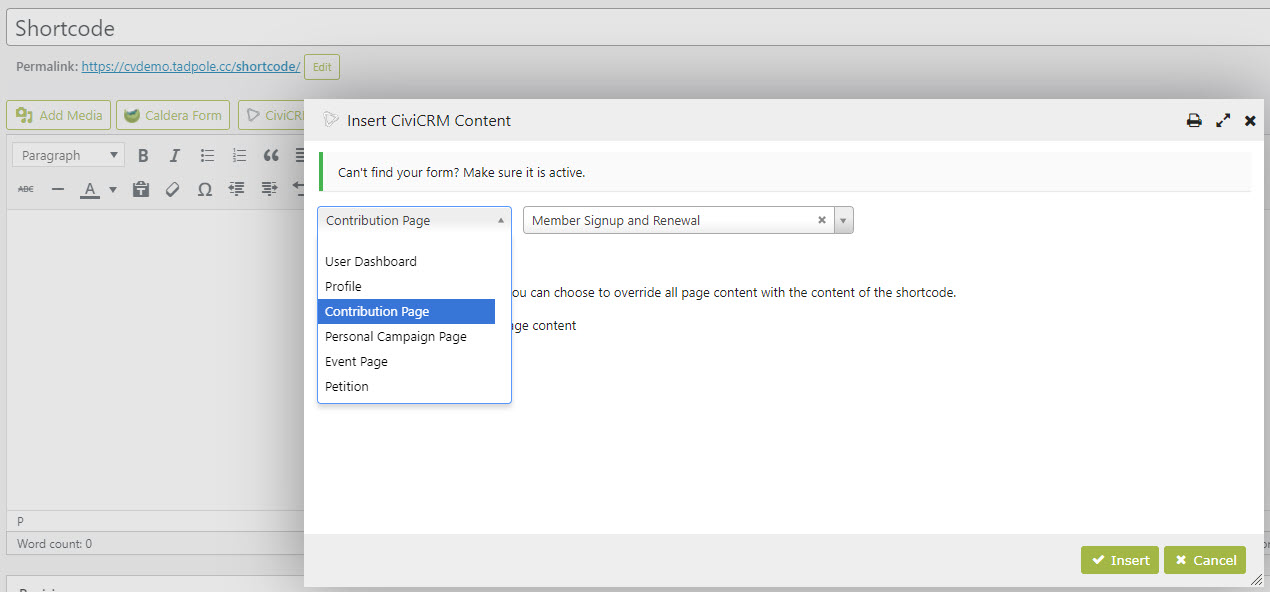The image size is (1270, 592).
Task: Click the CiviCRM button behind dialog
Action: click(272, 115)
